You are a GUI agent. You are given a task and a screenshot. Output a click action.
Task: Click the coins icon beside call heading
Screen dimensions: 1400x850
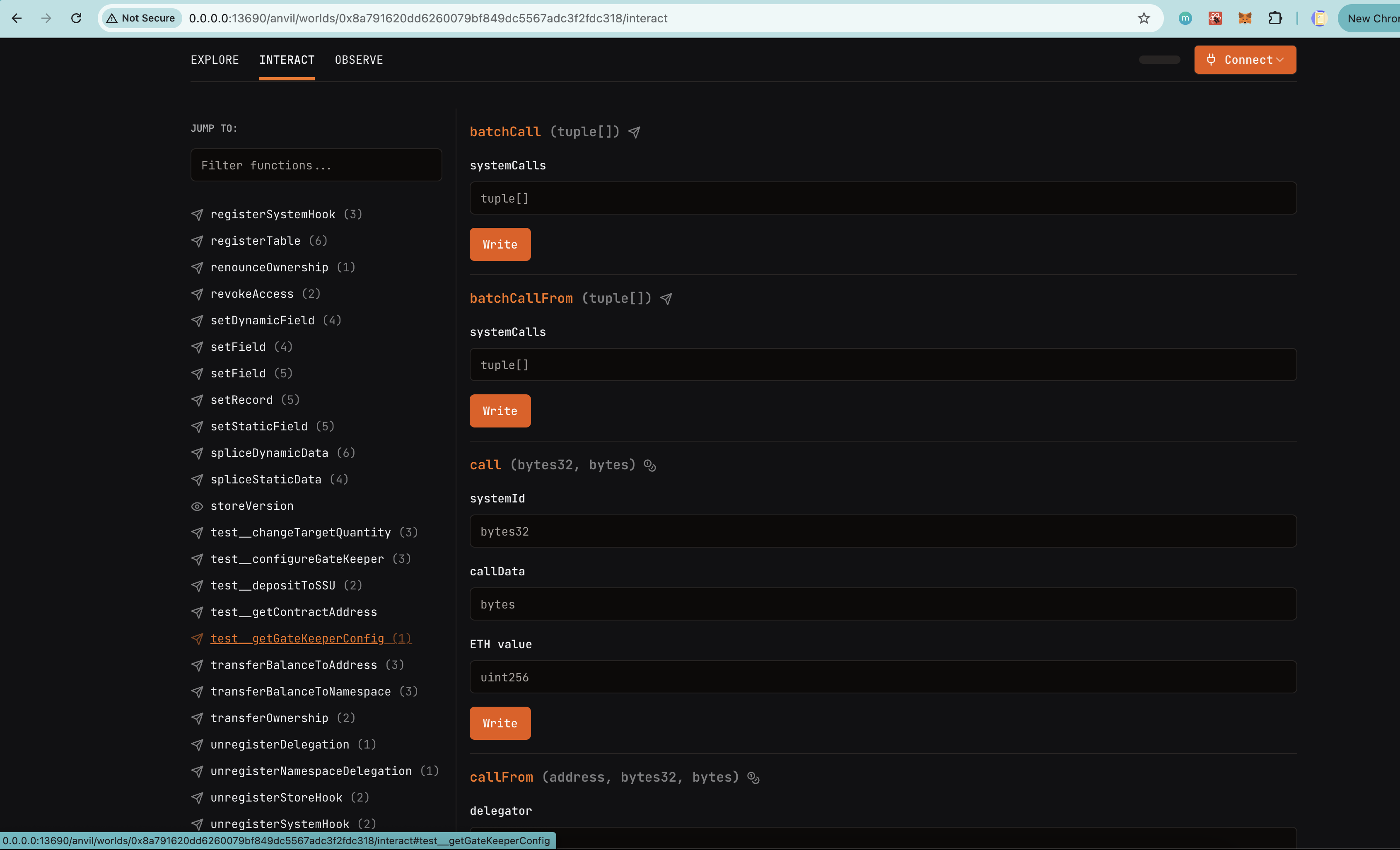[x=650, y=465]
